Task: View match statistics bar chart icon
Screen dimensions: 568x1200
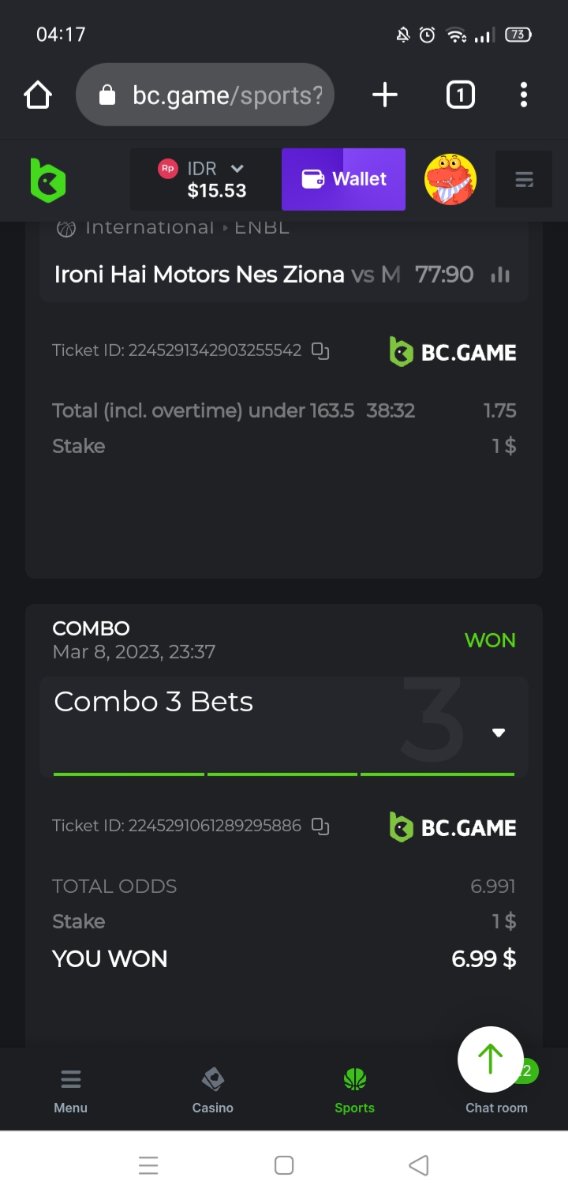Action: [501, 275]
